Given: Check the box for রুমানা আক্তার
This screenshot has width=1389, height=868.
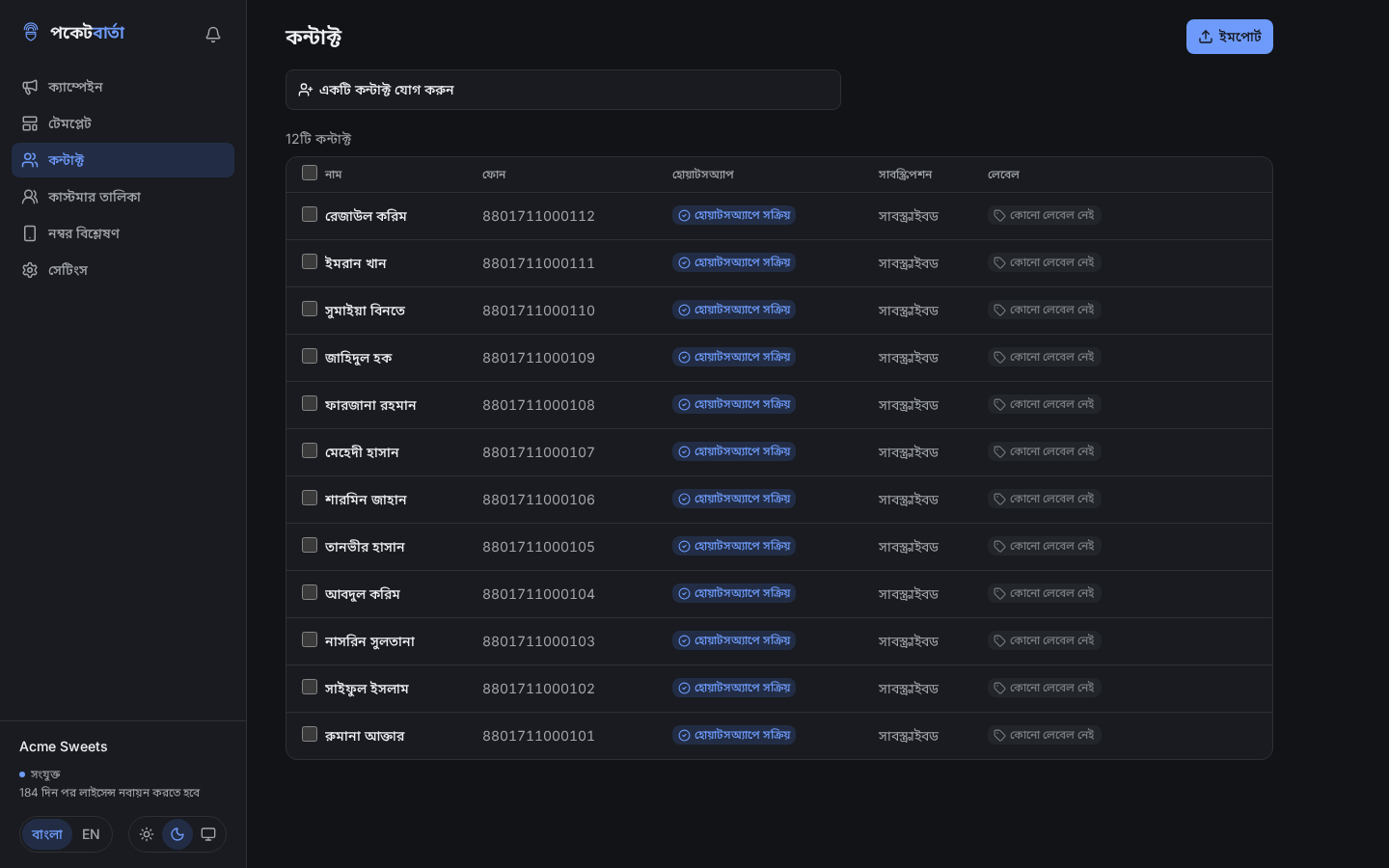Looking at the screenshot, I should point(310,734).
